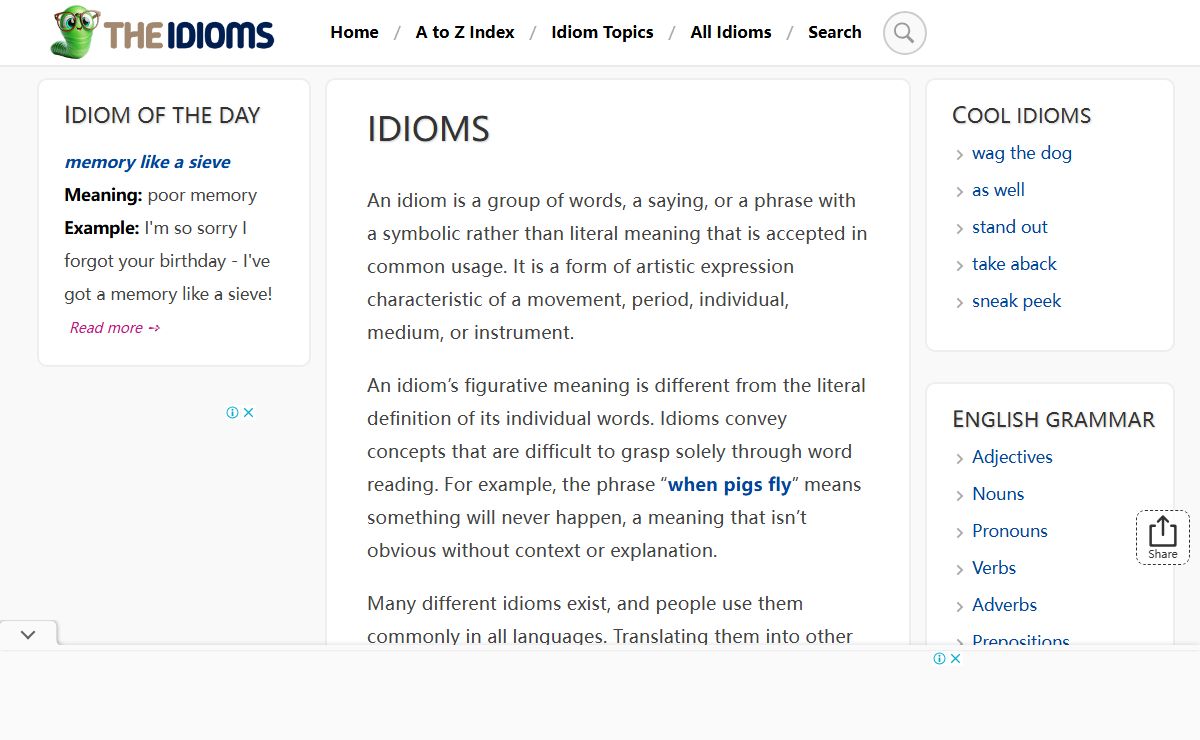The width and height of the screenshot is (1200, 740).
Task: Click the left ad info icon
Action: [232, 413]
